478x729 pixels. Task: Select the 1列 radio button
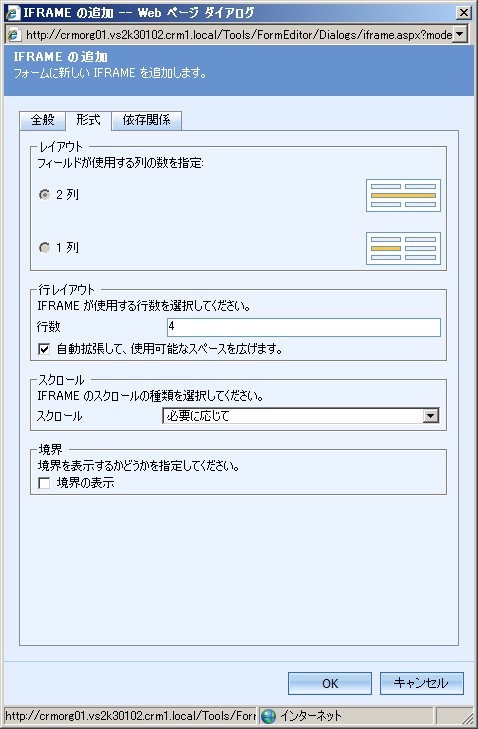45,248
